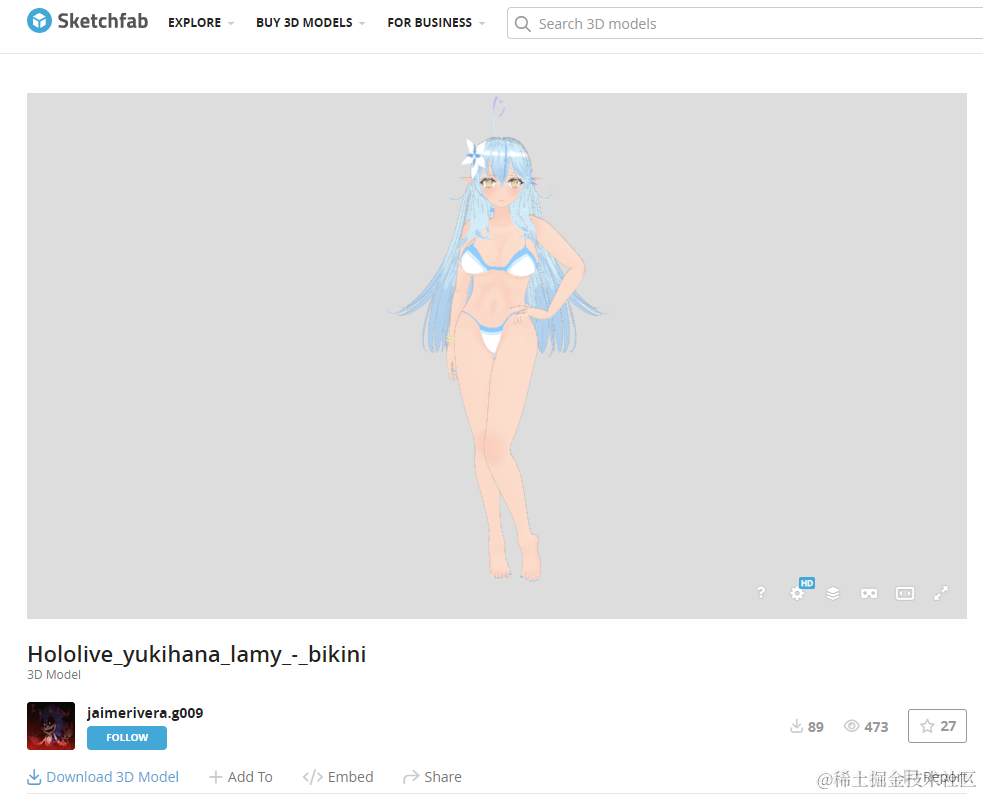Click the Search 3D models field
The image size is (983, 796).
click(746, 24)
